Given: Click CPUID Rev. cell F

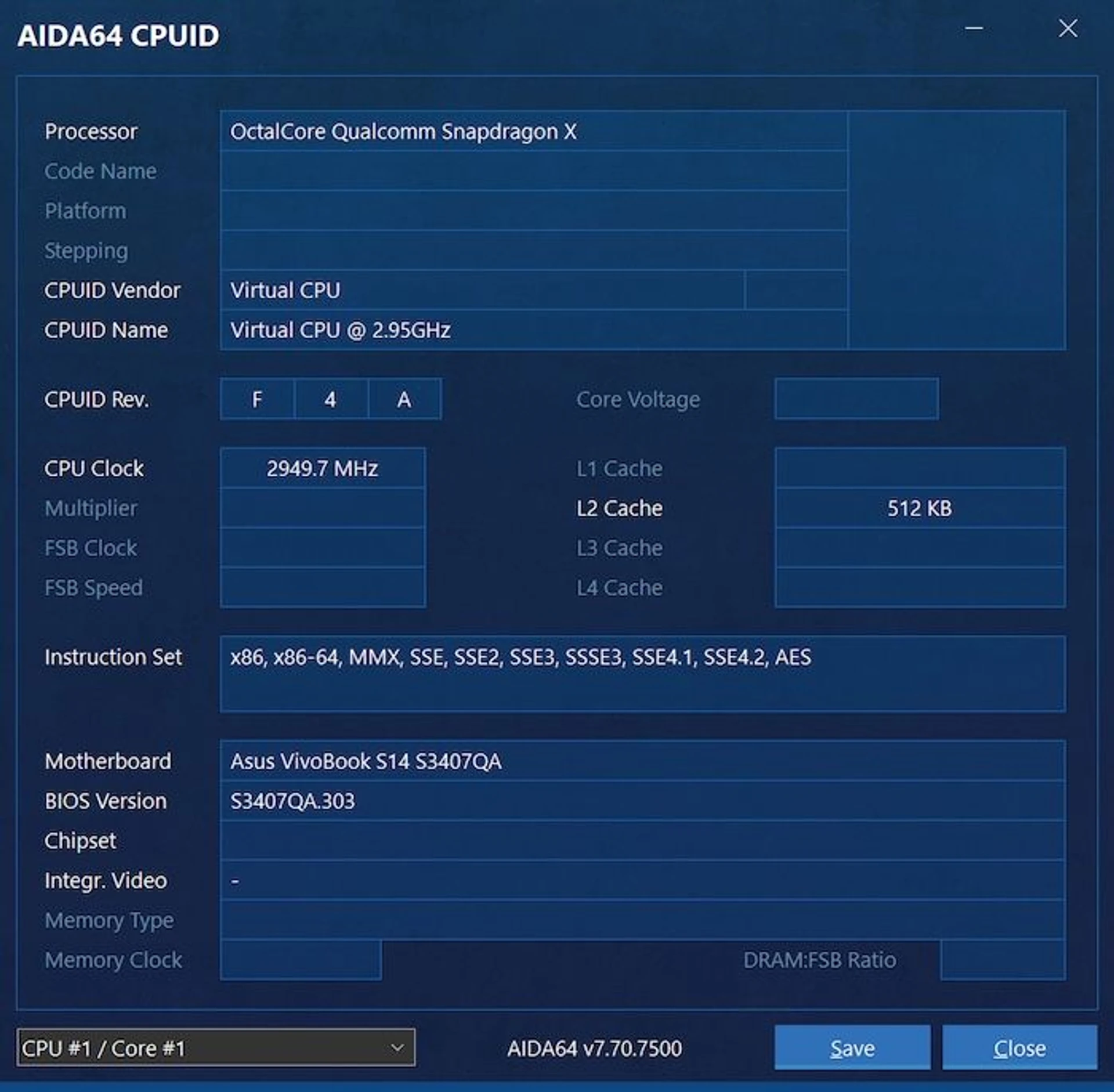Looking at the screenshot, I should tap(257, 399).
